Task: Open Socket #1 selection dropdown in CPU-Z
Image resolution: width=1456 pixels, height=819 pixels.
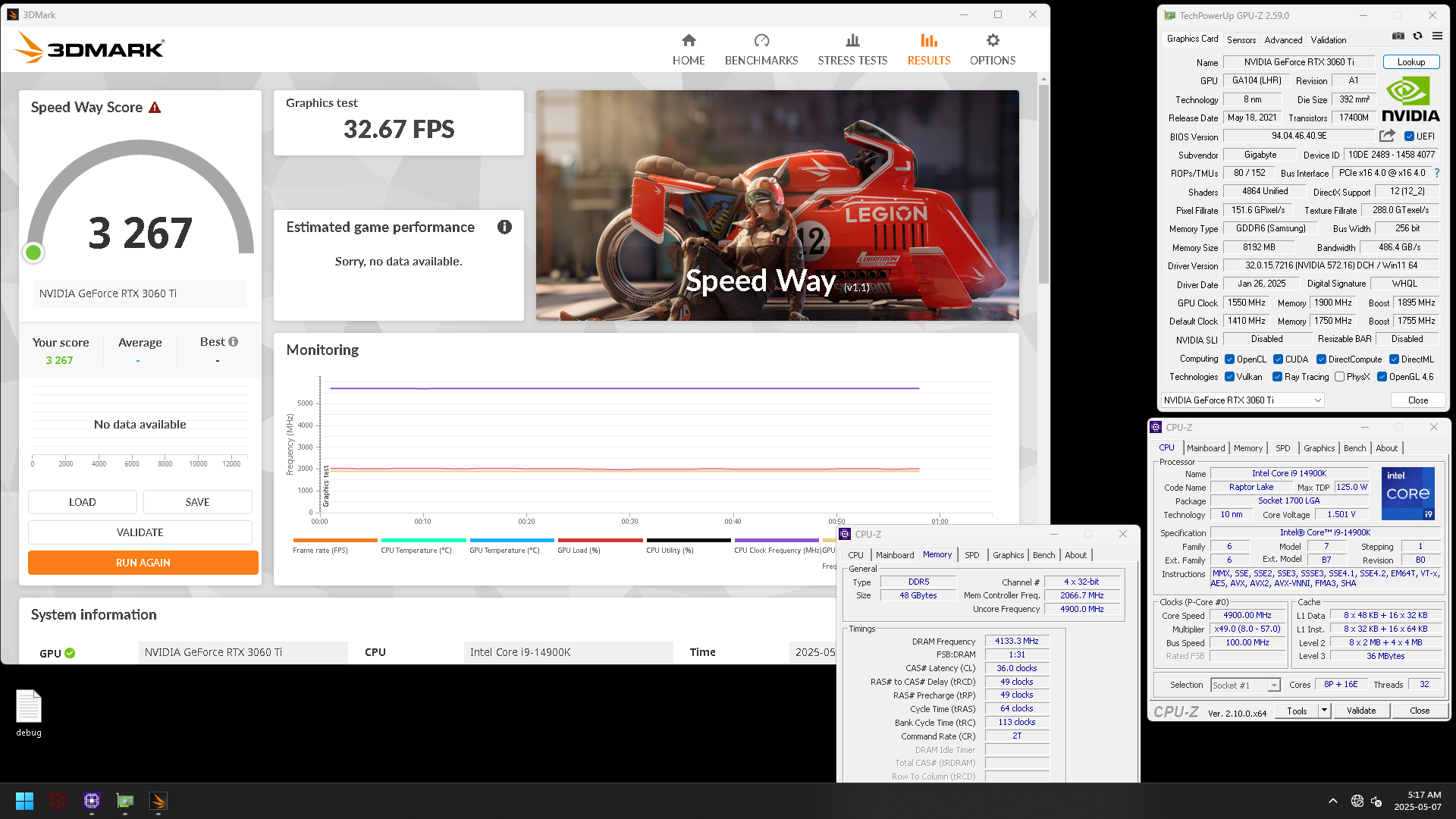Action: (x=1245, y=686)
